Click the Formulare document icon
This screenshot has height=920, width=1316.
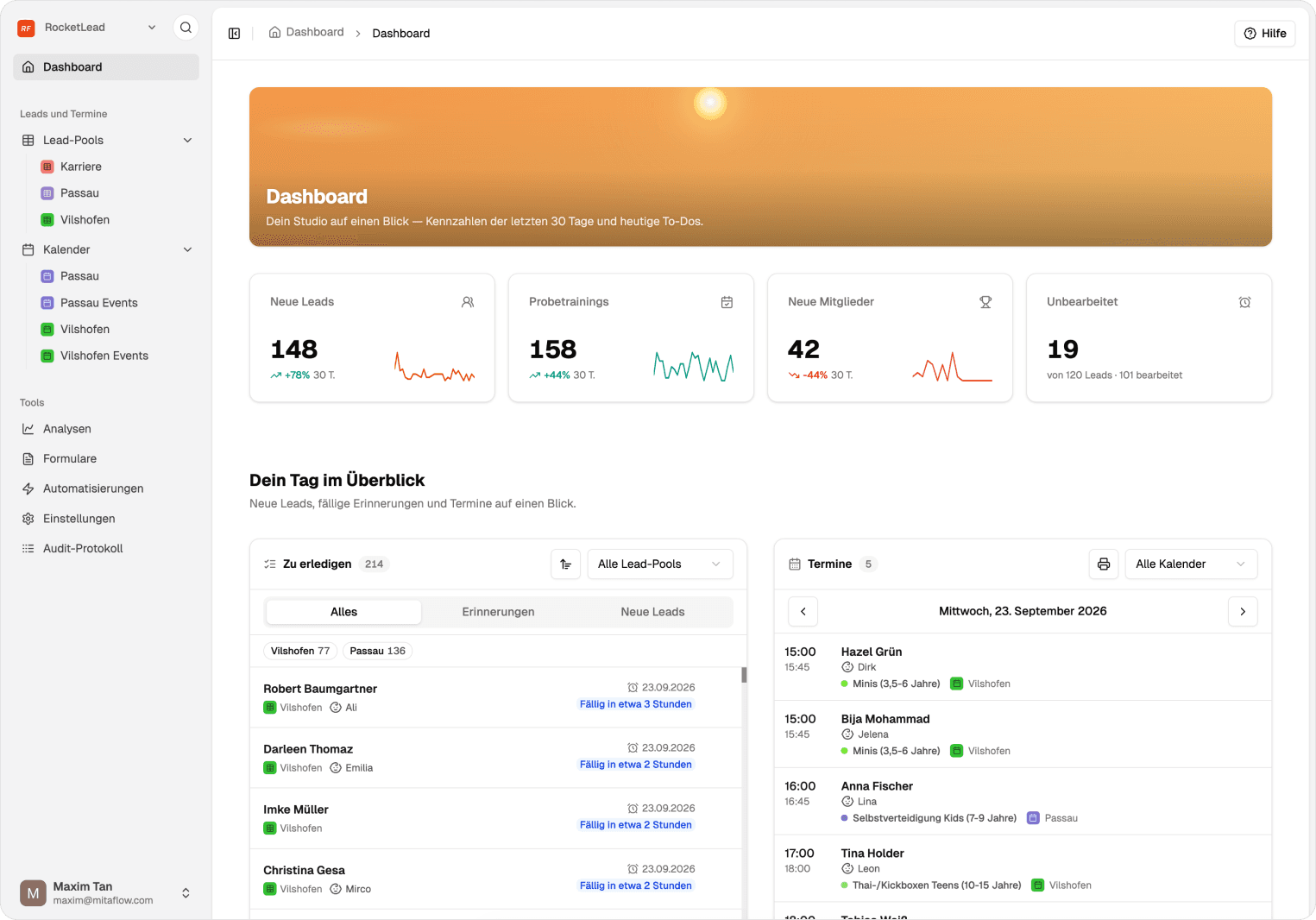(x=28, y=459)
